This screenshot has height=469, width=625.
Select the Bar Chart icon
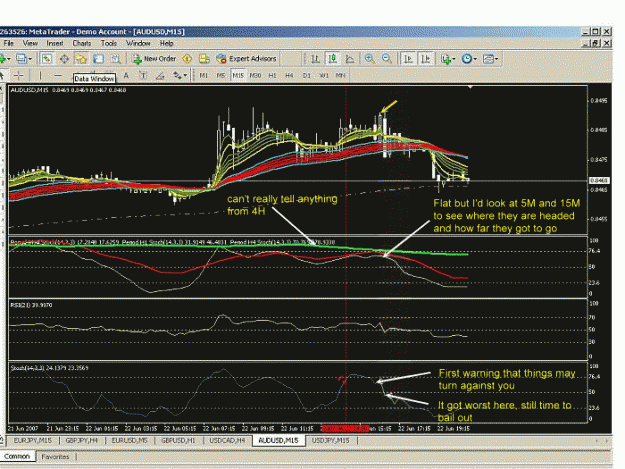[x=315, y=59]
